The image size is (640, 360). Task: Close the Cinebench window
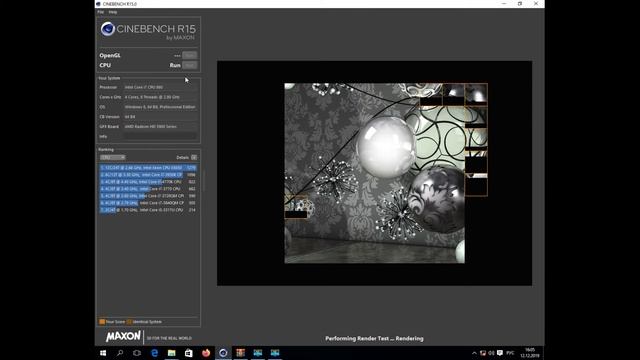pyautogui.click(x=536, y=4)
